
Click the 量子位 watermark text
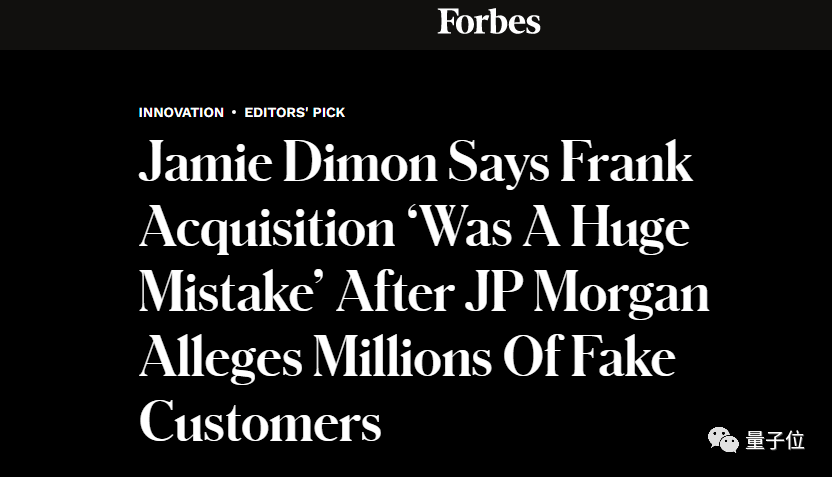775,440
